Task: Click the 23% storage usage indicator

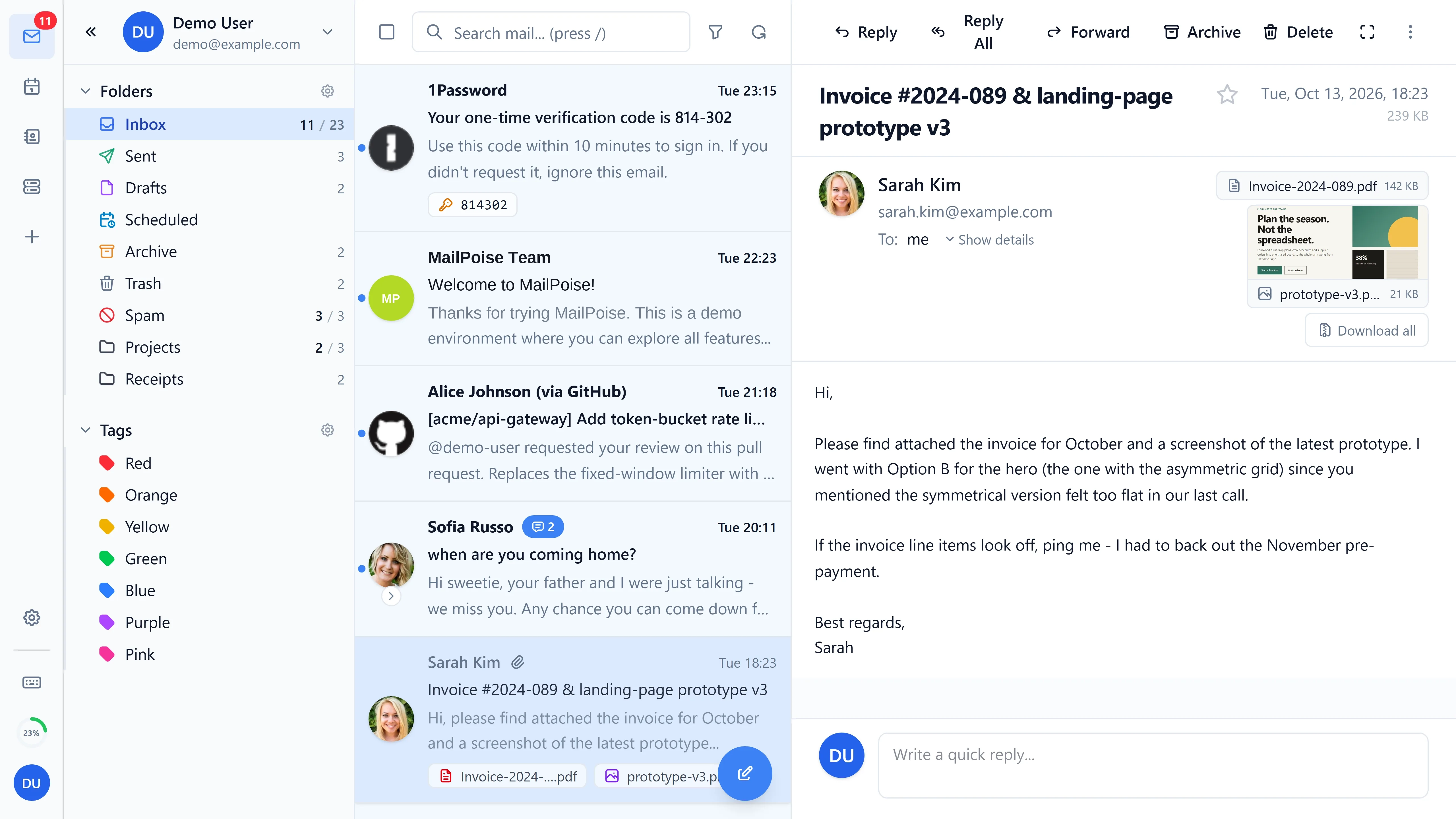Action: tap(32, 733)
